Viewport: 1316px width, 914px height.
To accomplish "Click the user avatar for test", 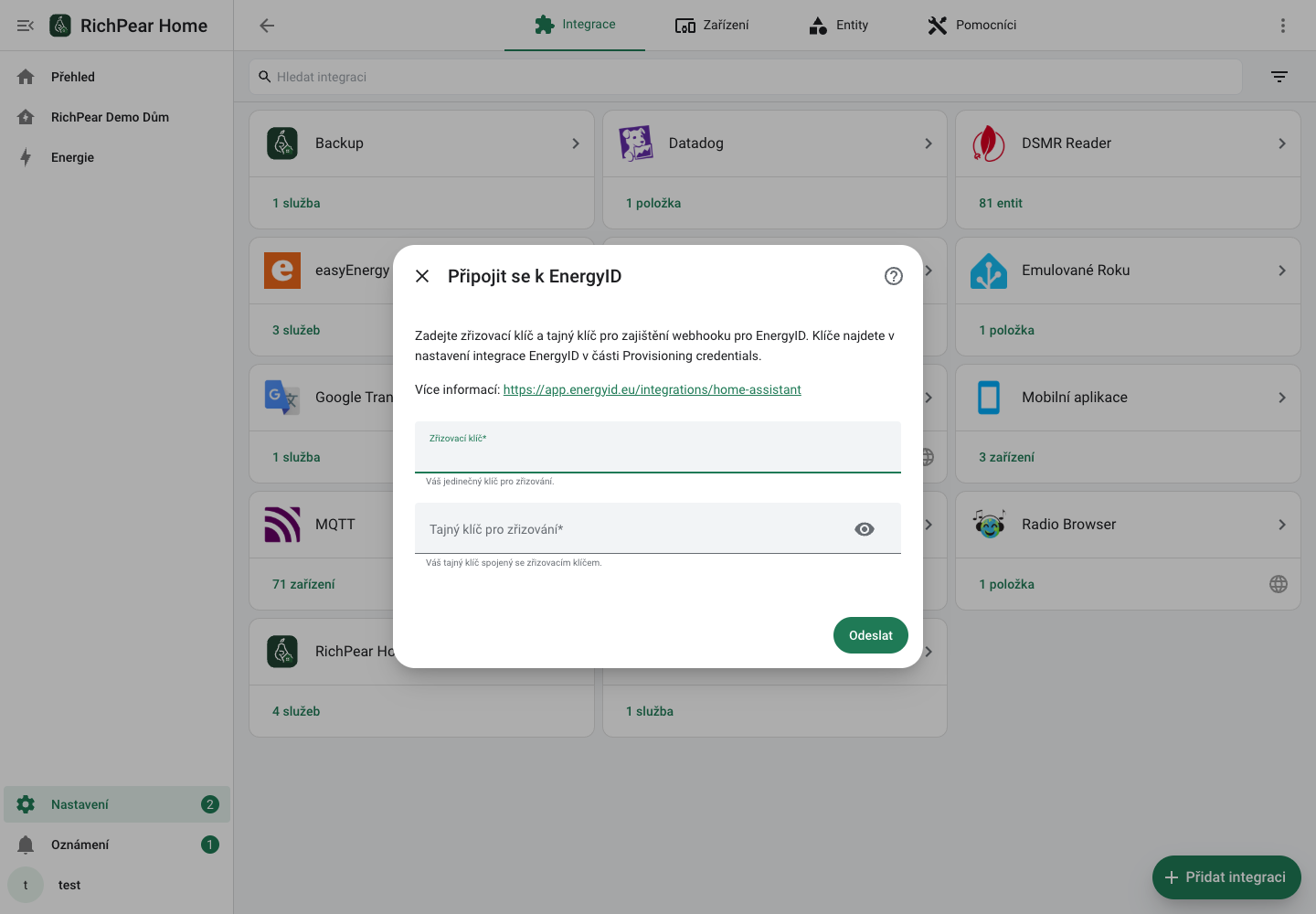I will pos(26,885).
